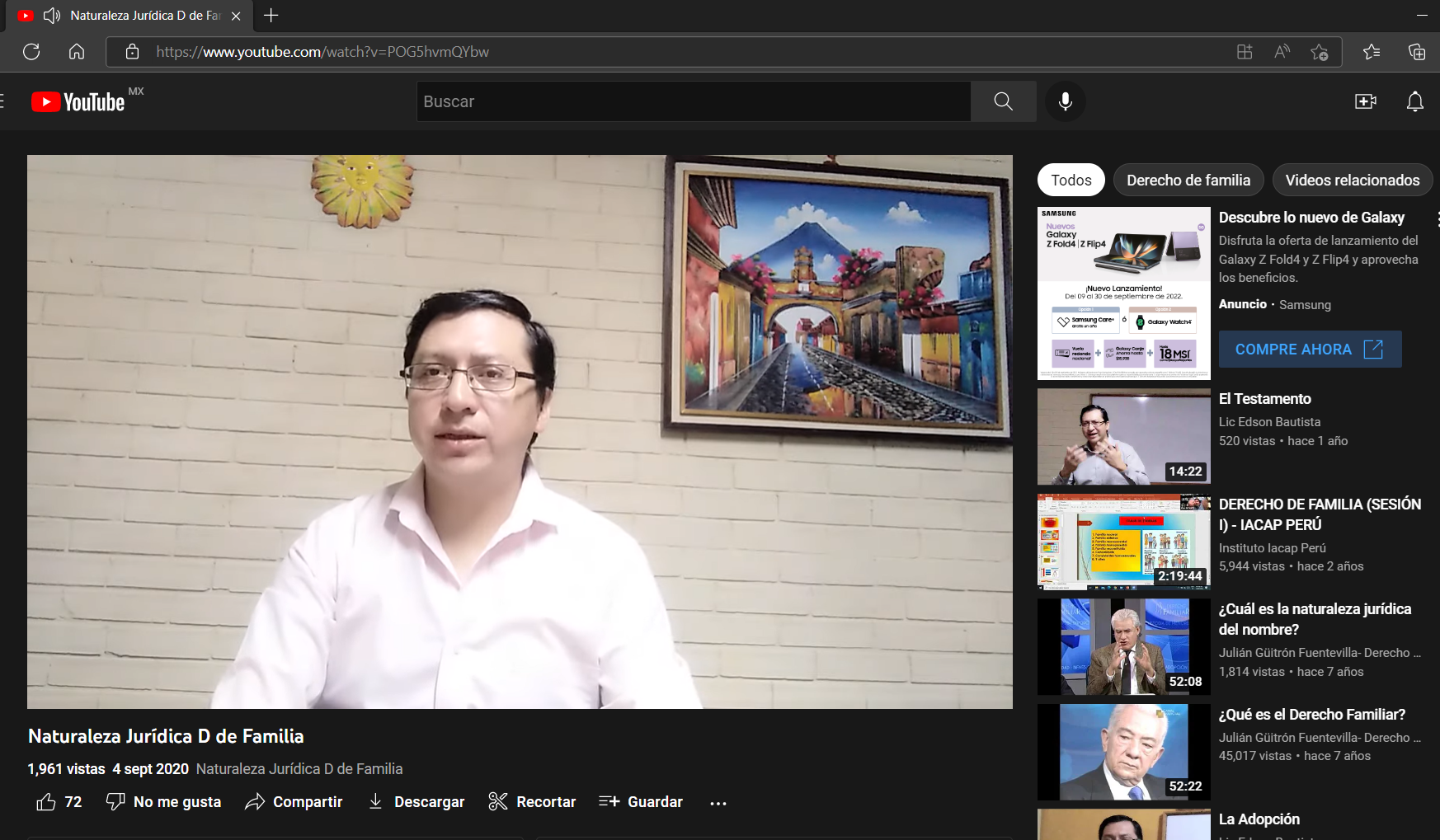1440x840 pixels.
Task: Open ¿Qué es el Derecho Familiar? video
Action: tap(1312, 715)
